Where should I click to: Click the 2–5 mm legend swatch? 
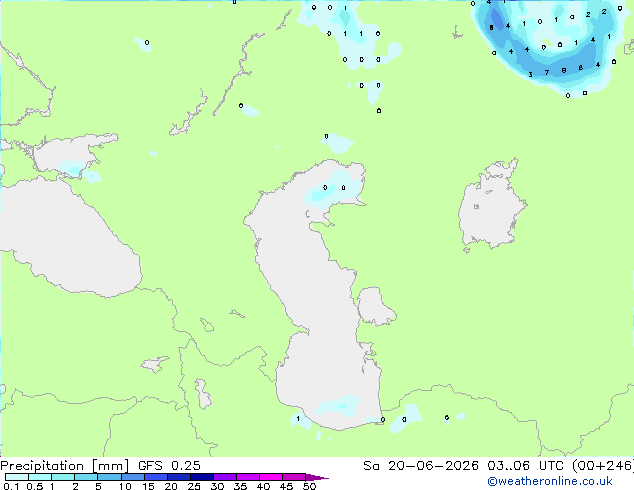(x=86, y=477)
